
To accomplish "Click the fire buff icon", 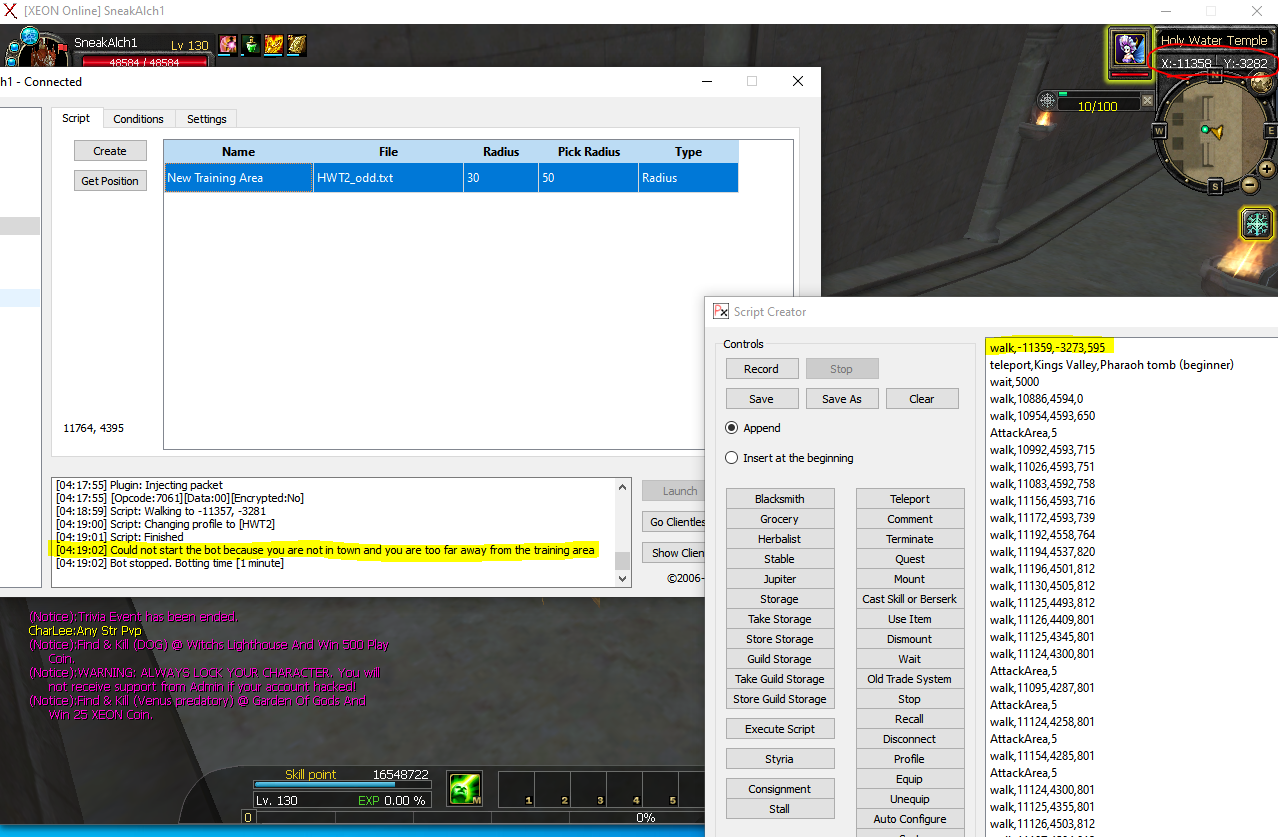I will coord(274,45).
